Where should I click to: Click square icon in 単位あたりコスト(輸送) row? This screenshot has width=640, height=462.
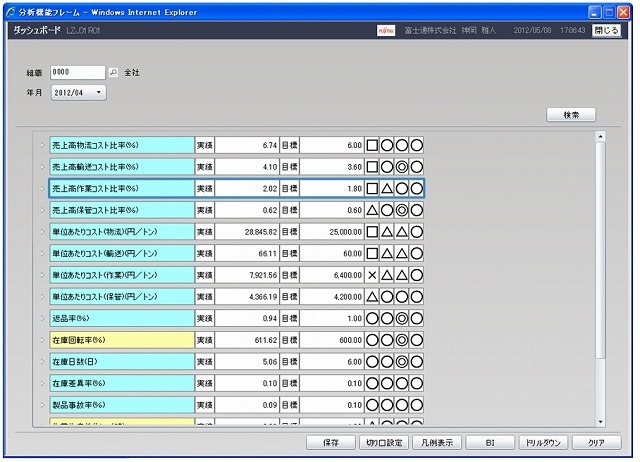click(x=372, y=253)
